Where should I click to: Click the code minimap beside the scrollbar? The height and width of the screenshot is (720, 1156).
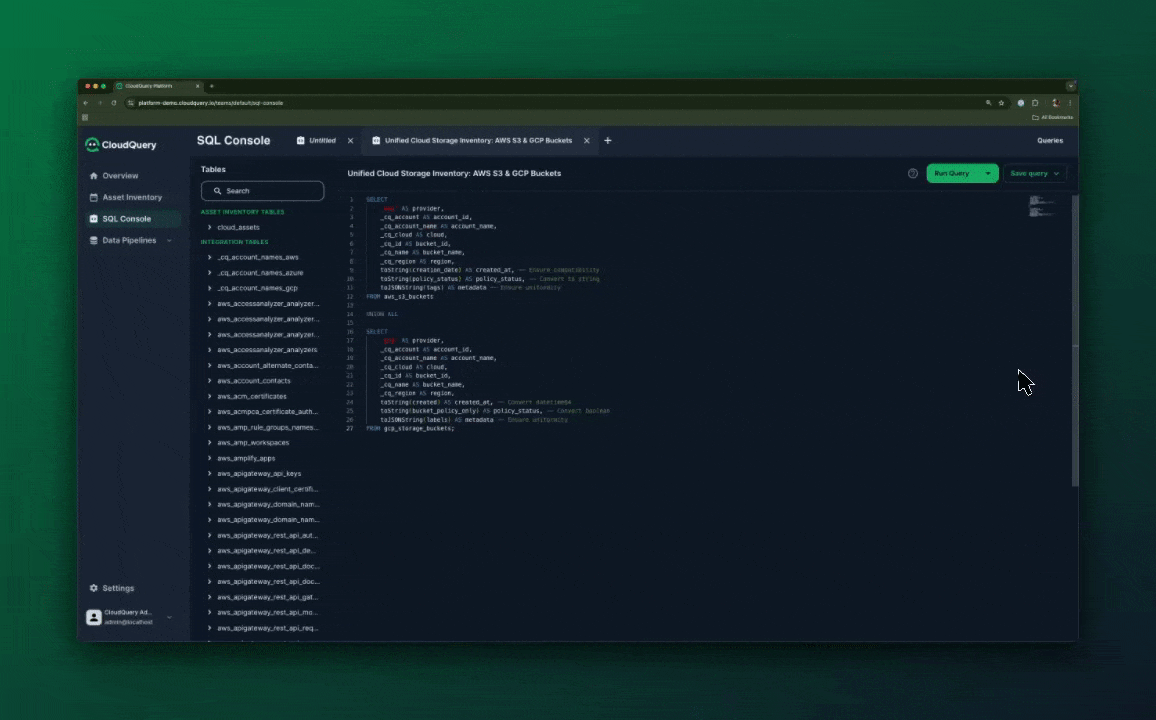click(1041, 205)
